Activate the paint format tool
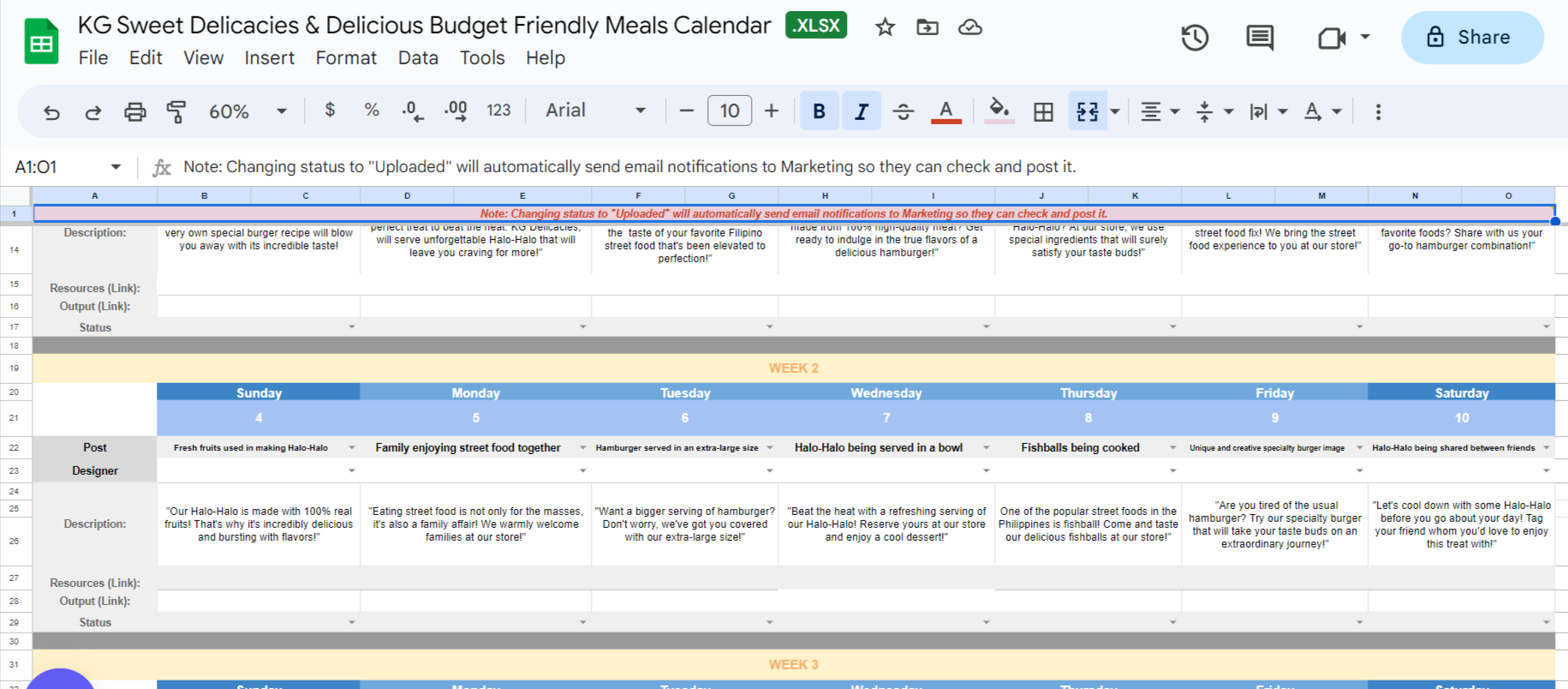Viewport: 1568px width, 689px height. click(x=176, y=111)
